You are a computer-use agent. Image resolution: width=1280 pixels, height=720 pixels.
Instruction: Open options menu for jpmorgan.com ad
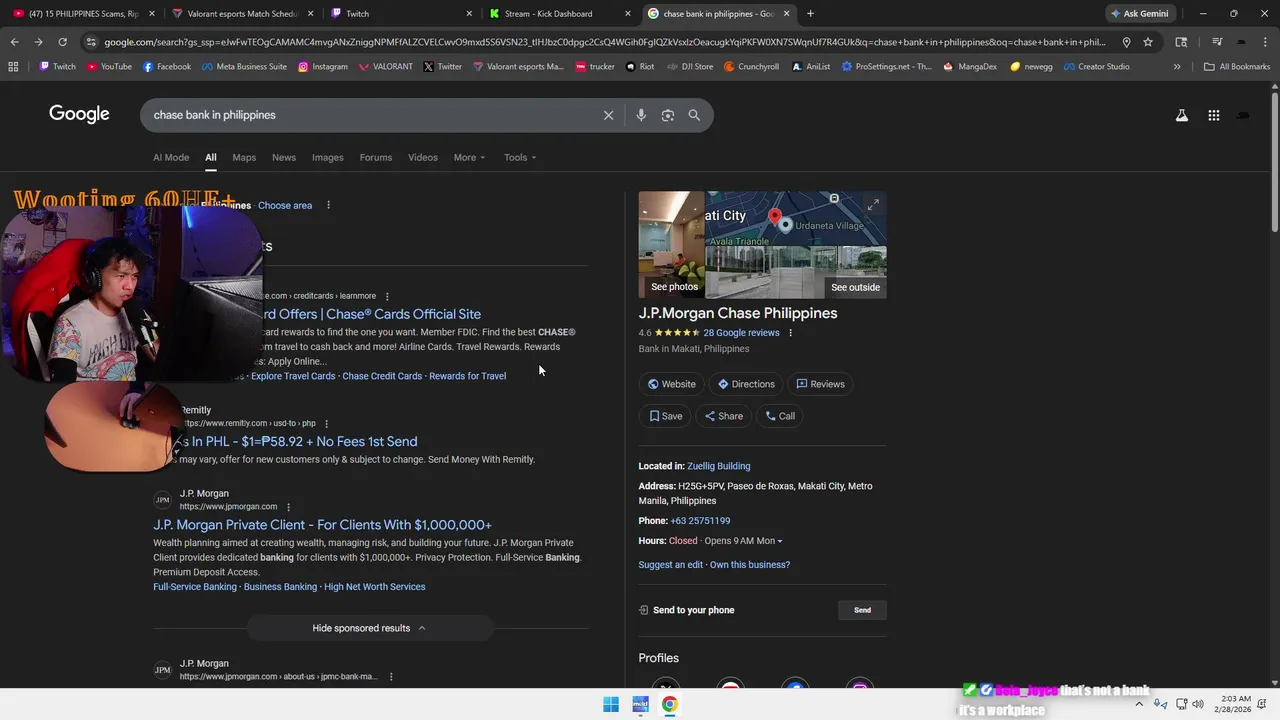point(288,507)
